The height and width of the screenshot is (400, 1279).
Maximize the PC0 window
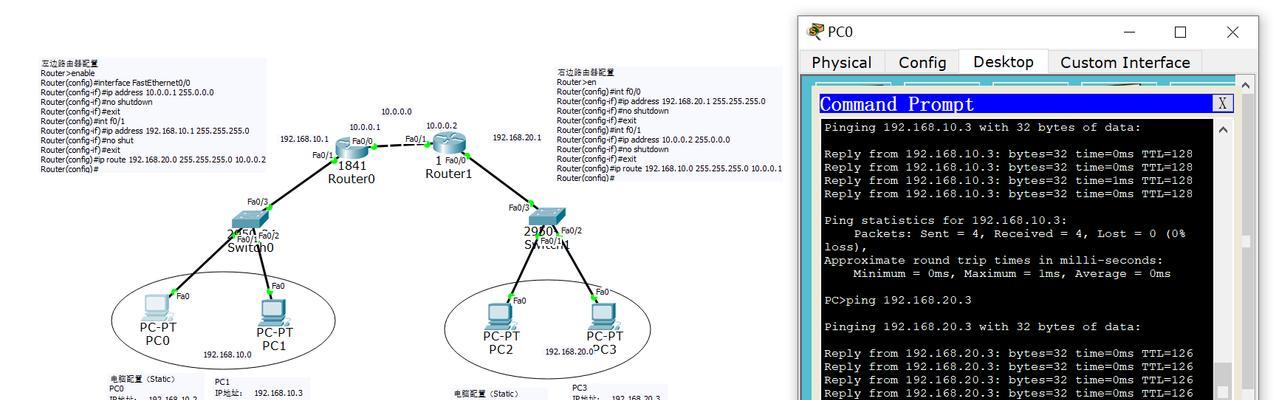1180,32
